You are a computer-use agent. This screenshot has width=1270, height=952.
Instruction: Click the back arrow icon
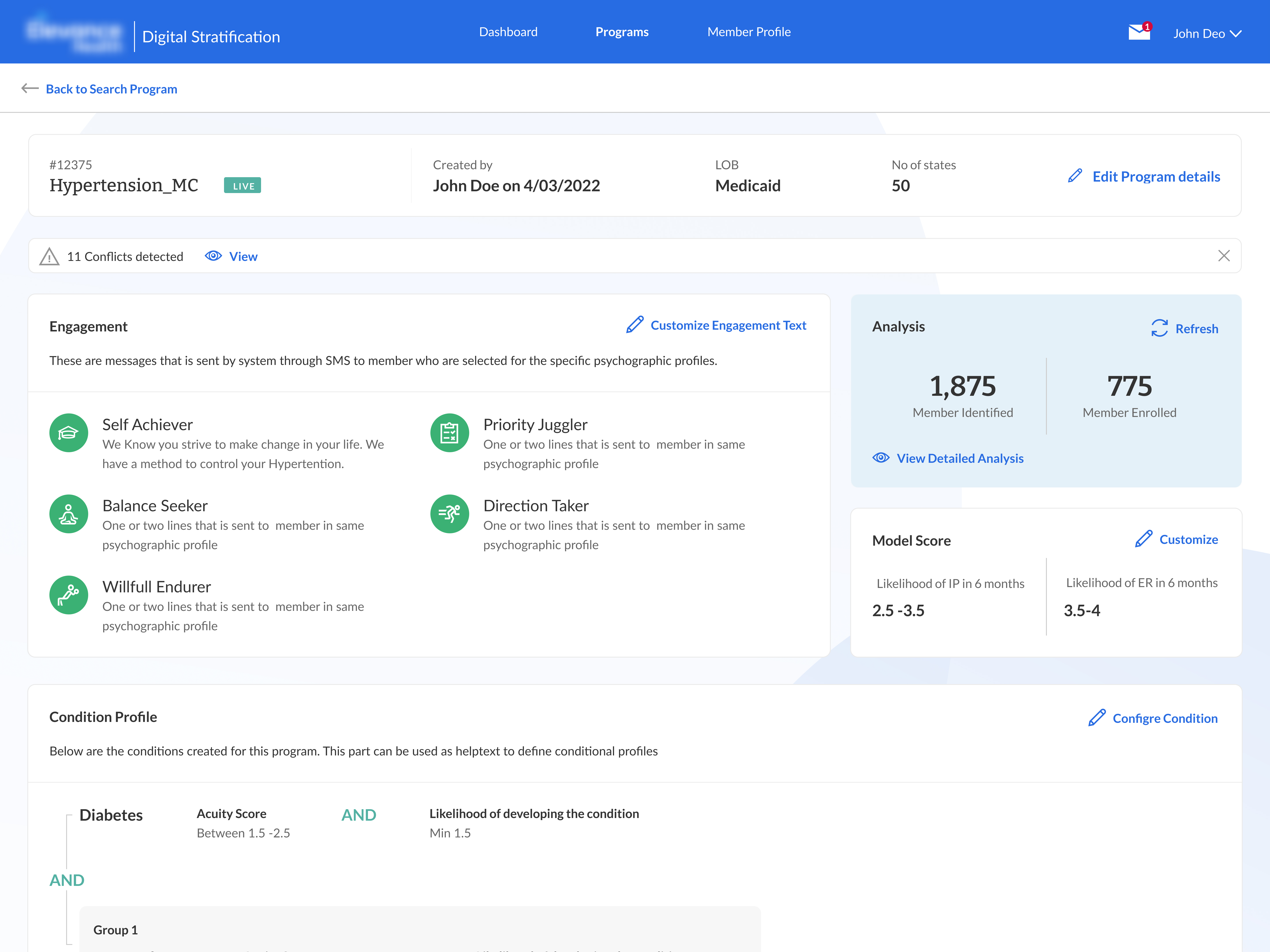pyautogui.click(x=30, y=88)
